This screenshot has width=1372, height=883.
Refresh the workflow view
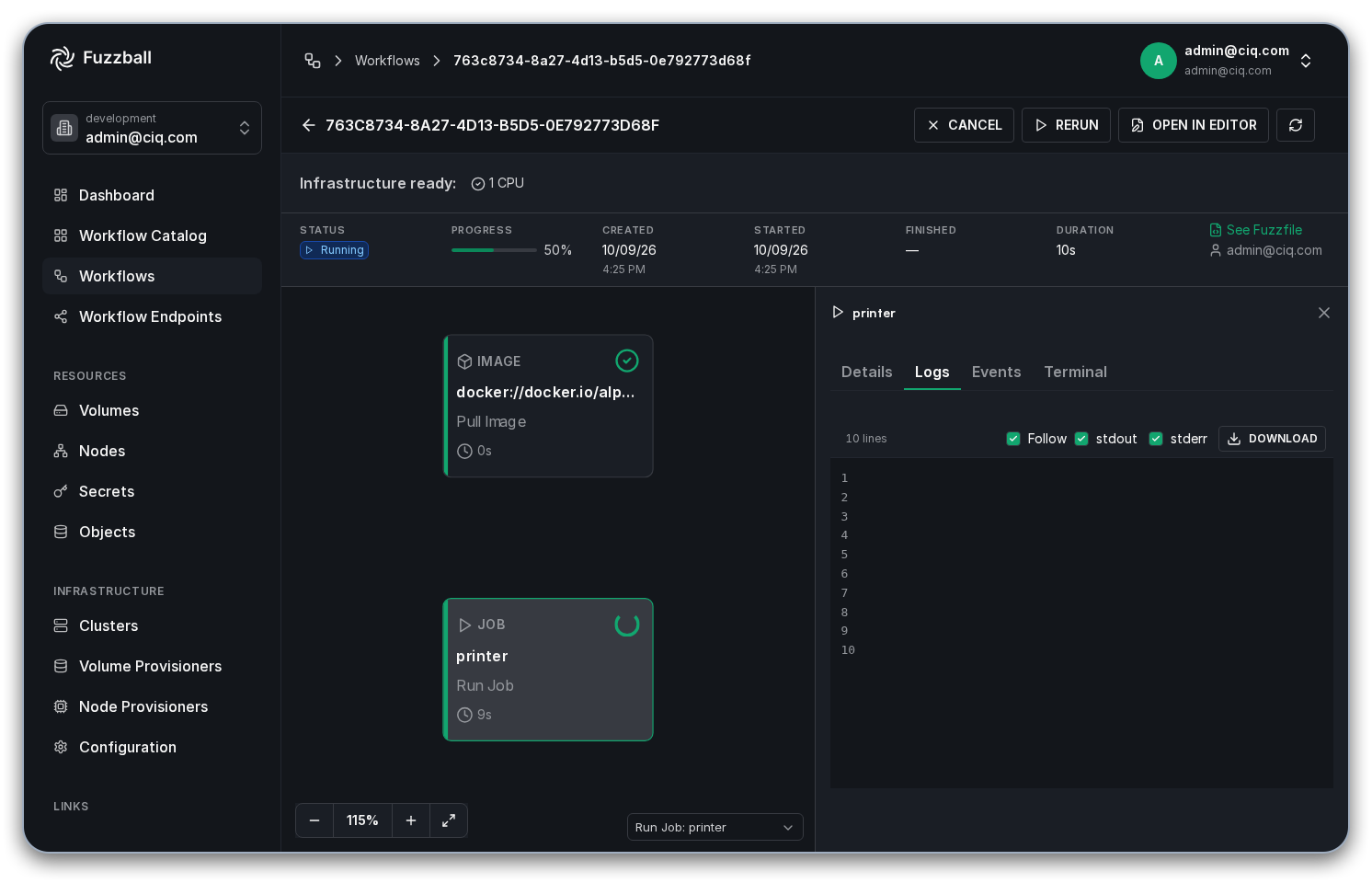tap(1296, 125)
